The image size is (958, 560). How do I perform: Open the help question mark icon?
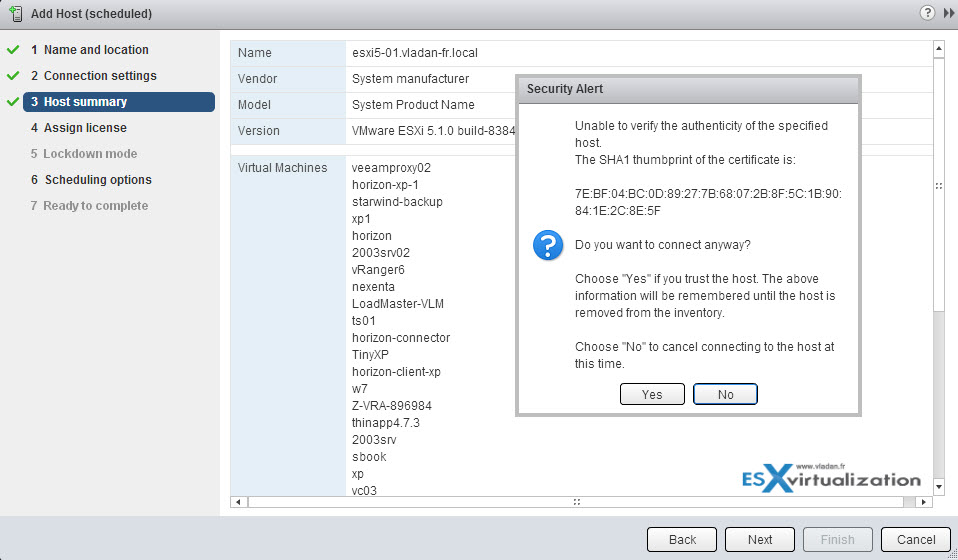[927, 13]
